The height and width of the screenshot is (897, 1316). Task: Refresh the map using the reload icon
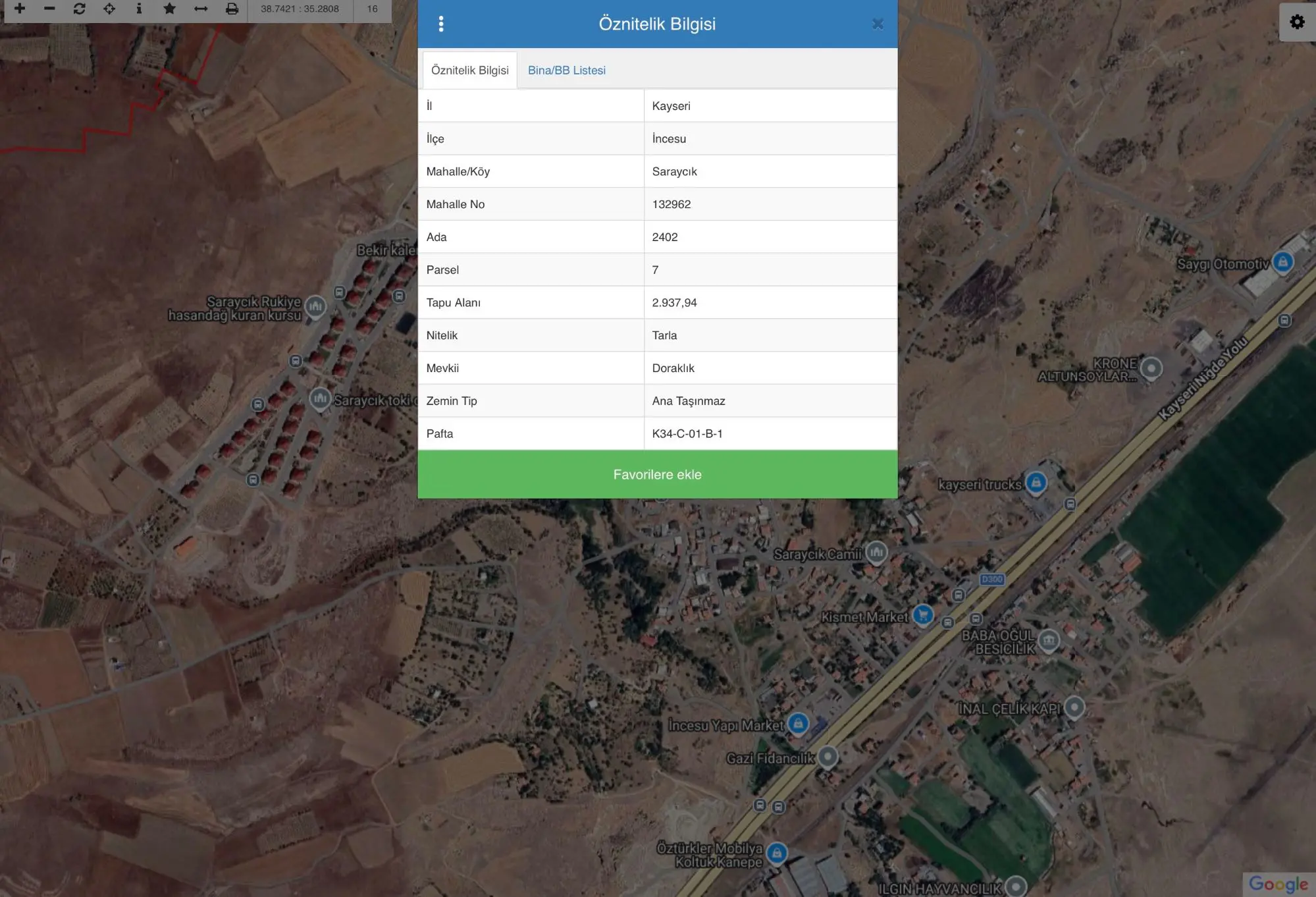click(x=80, y=9)
